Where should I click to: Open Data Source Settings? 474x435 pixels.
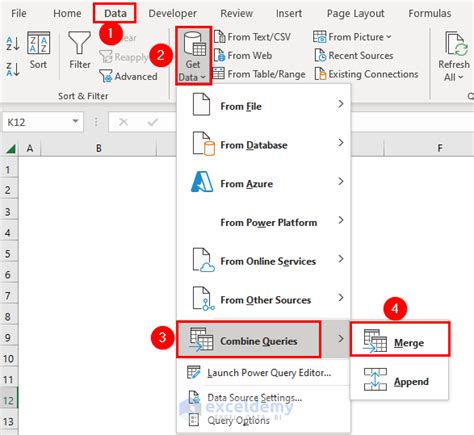[264, 397]
